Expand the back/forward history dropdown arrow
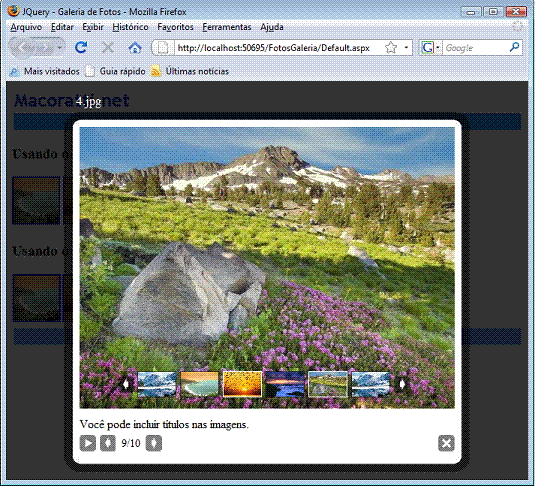 coord(60,47)
